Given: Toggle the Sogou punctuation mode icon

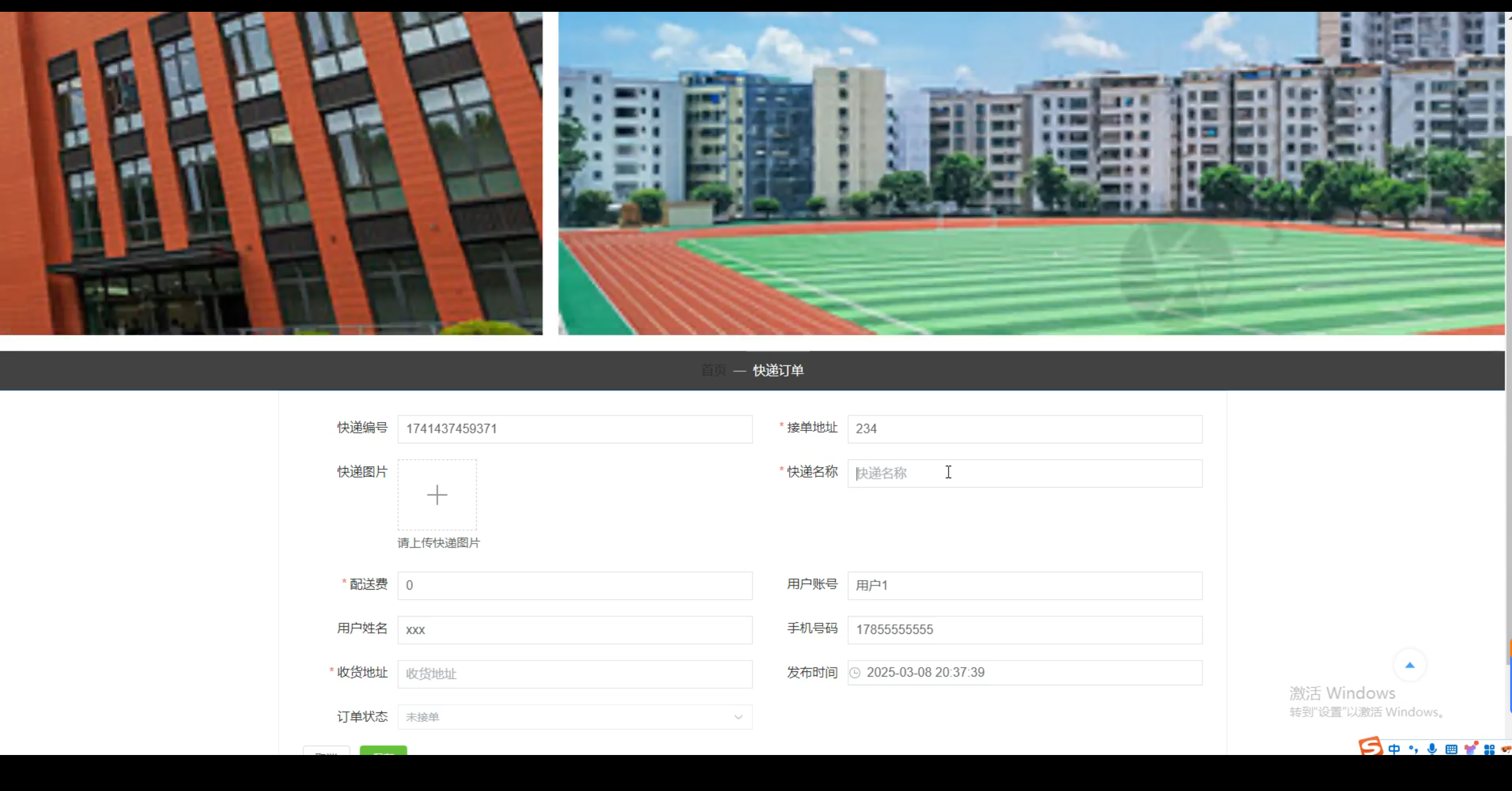Looking at the screenshot, I should 1413,749.
